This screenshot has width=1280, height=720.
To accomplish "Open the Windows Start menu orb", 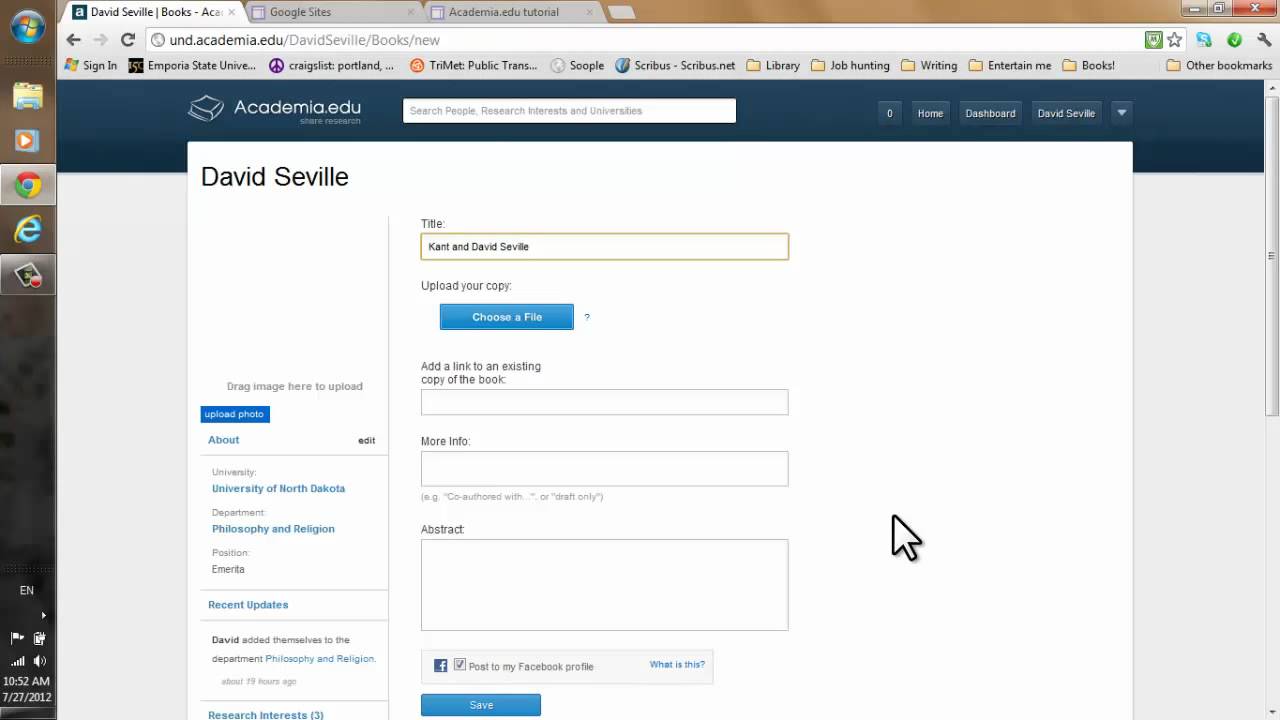I will pyautogui.click(x=27, y=27).
